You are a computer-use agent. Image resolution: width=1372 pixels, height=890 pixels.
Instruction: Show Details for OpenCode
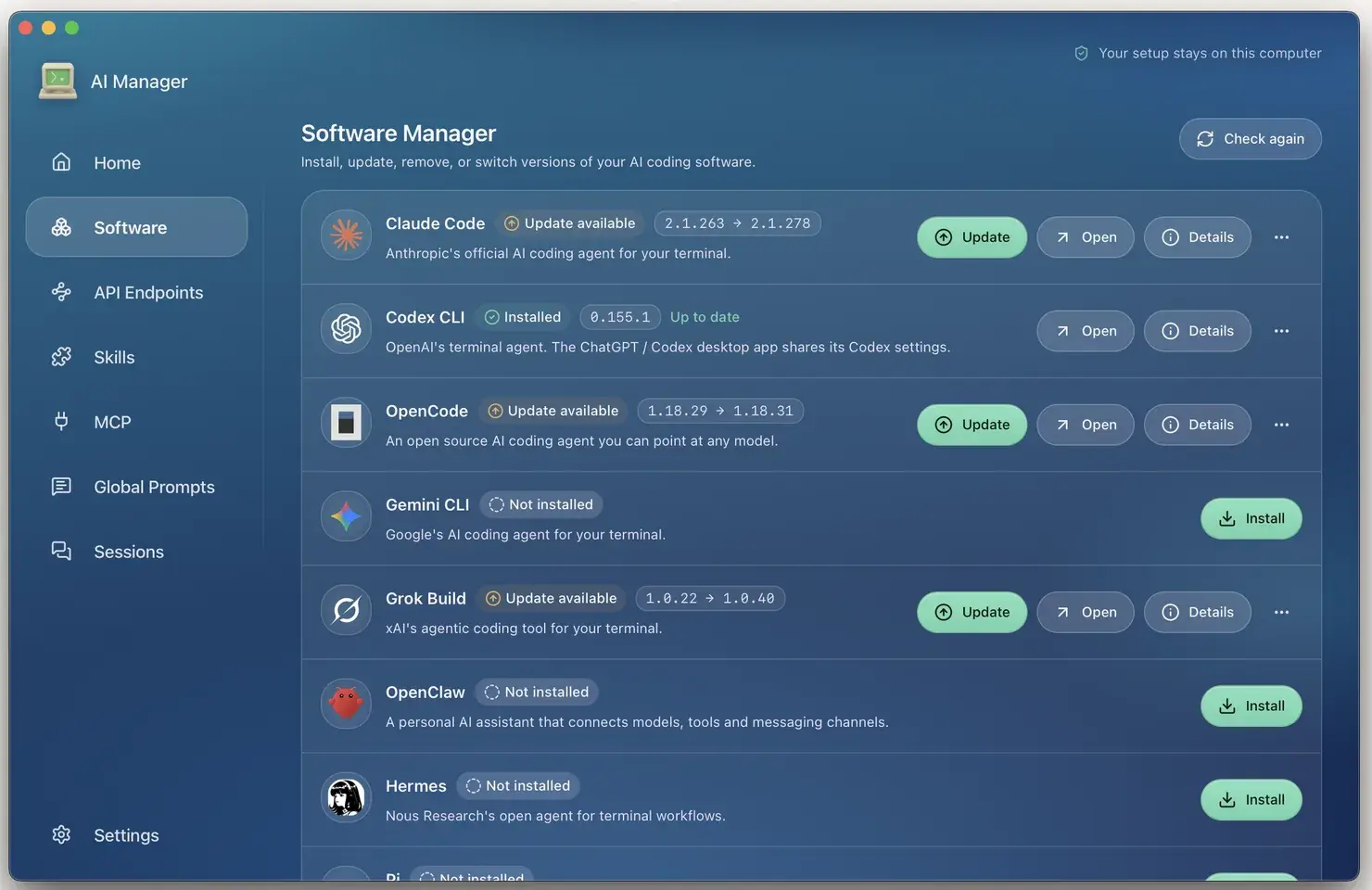click(1197, 425)
